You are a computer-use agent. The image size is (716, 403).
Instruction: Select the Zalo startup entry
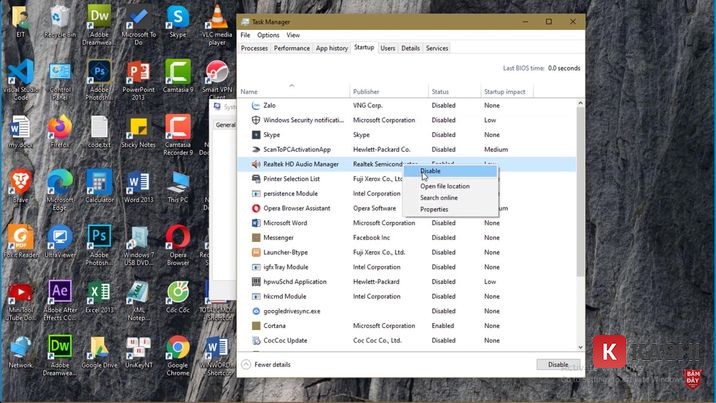tap(406, 105)
